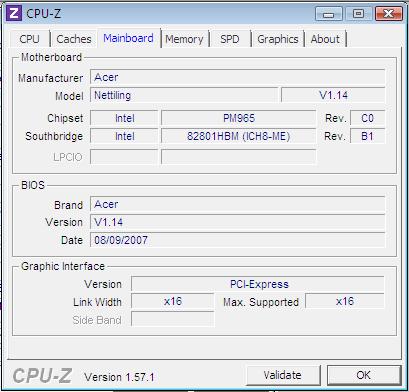Click the Manufacturer label
Viewport: 409px width, 392px height.
click(50, 78)
